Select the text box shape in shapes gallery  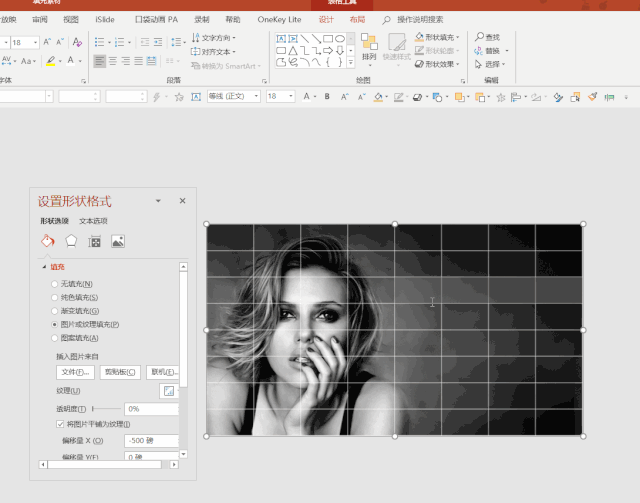[281, 39]
